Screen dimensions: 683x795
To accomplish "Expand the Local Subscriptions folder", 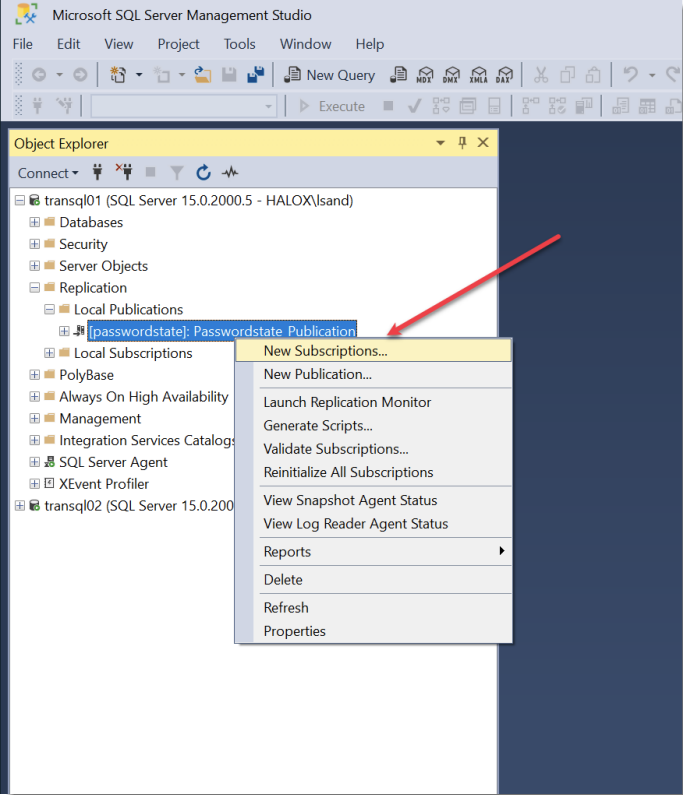I will tap(49, 353).
